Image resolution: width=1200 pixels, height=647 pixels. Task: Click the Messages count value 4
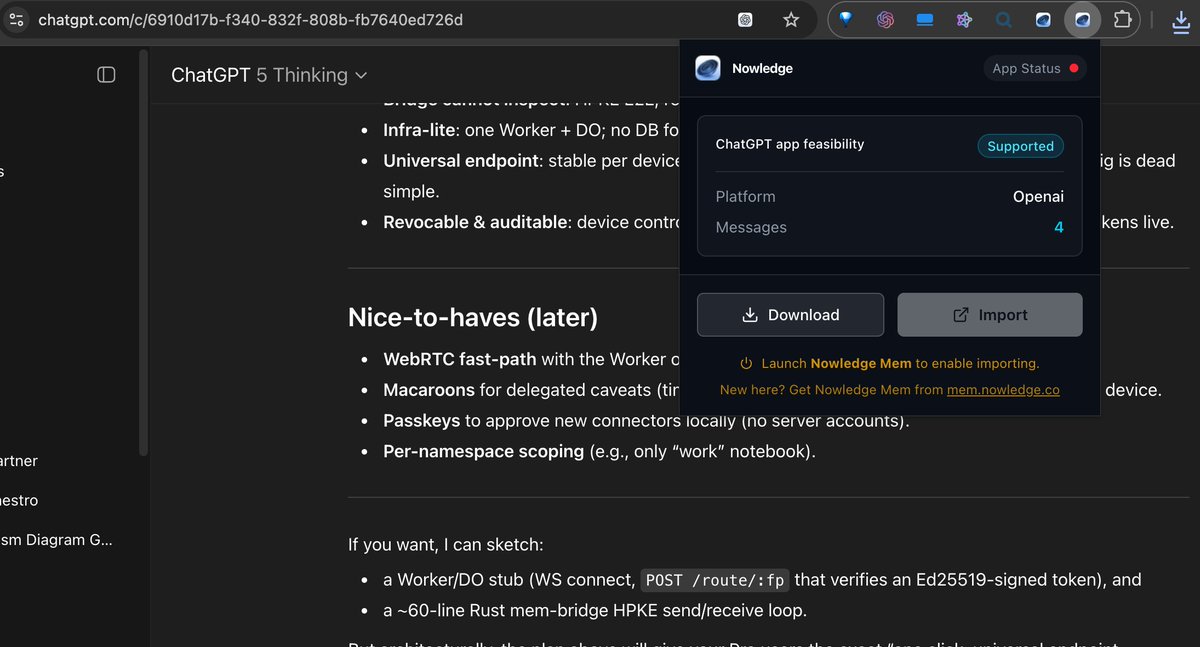1059,228
